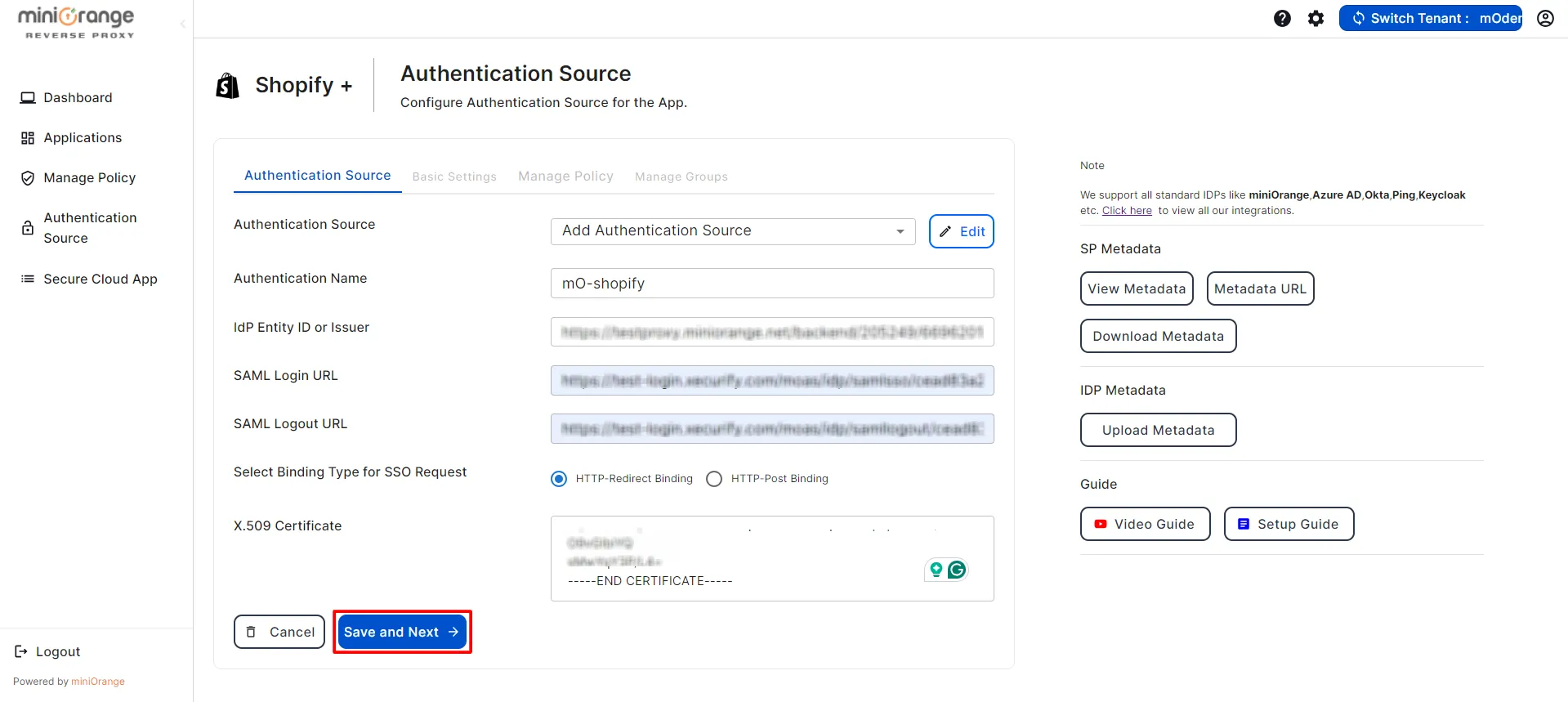Viewport: 1568px width, 702px height.
Task: Open Secure Cloud App in sidebar
Action: (x=88, y=279)
